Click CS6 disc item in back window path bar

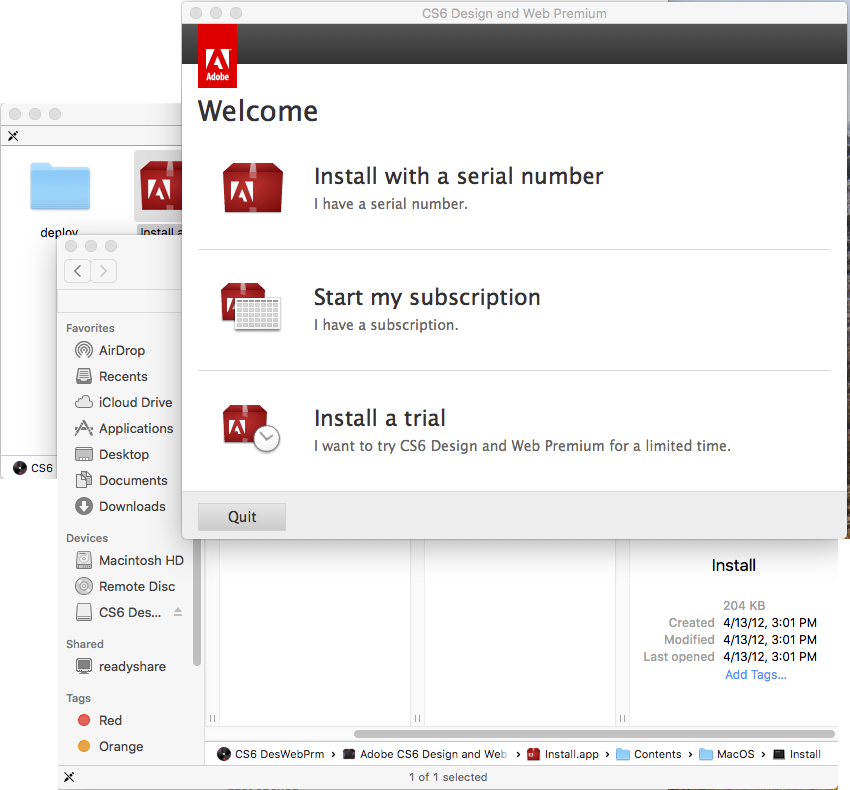(x=33, y=468)
